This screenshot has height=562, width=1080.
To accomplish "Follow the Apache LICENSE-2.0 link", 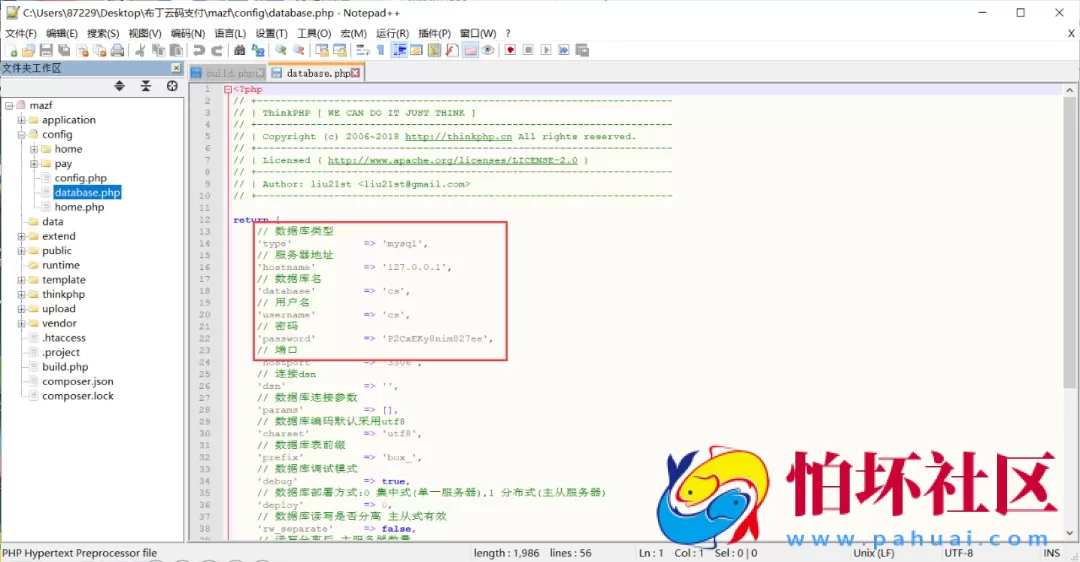I will point(453,160).
